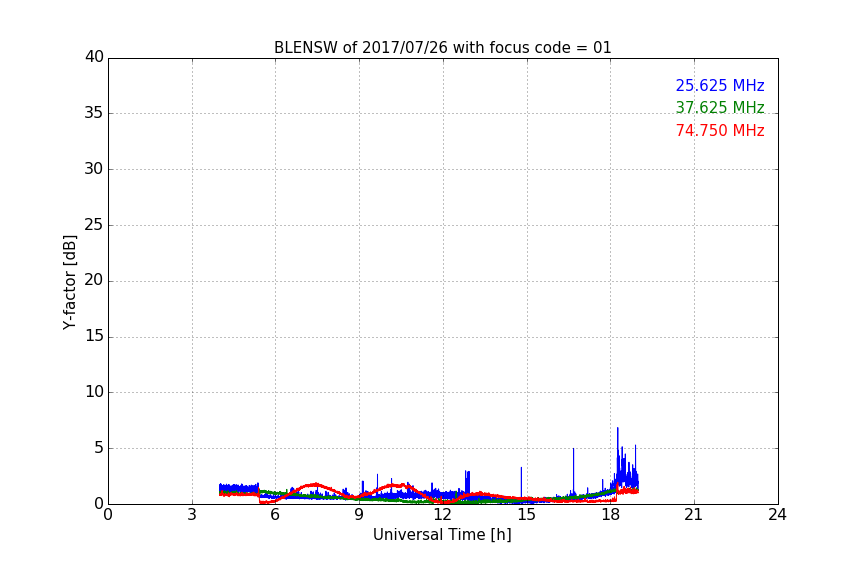Select the blue 25.625 MHz legend label
864x576 pixels.
tap(720, 85)
